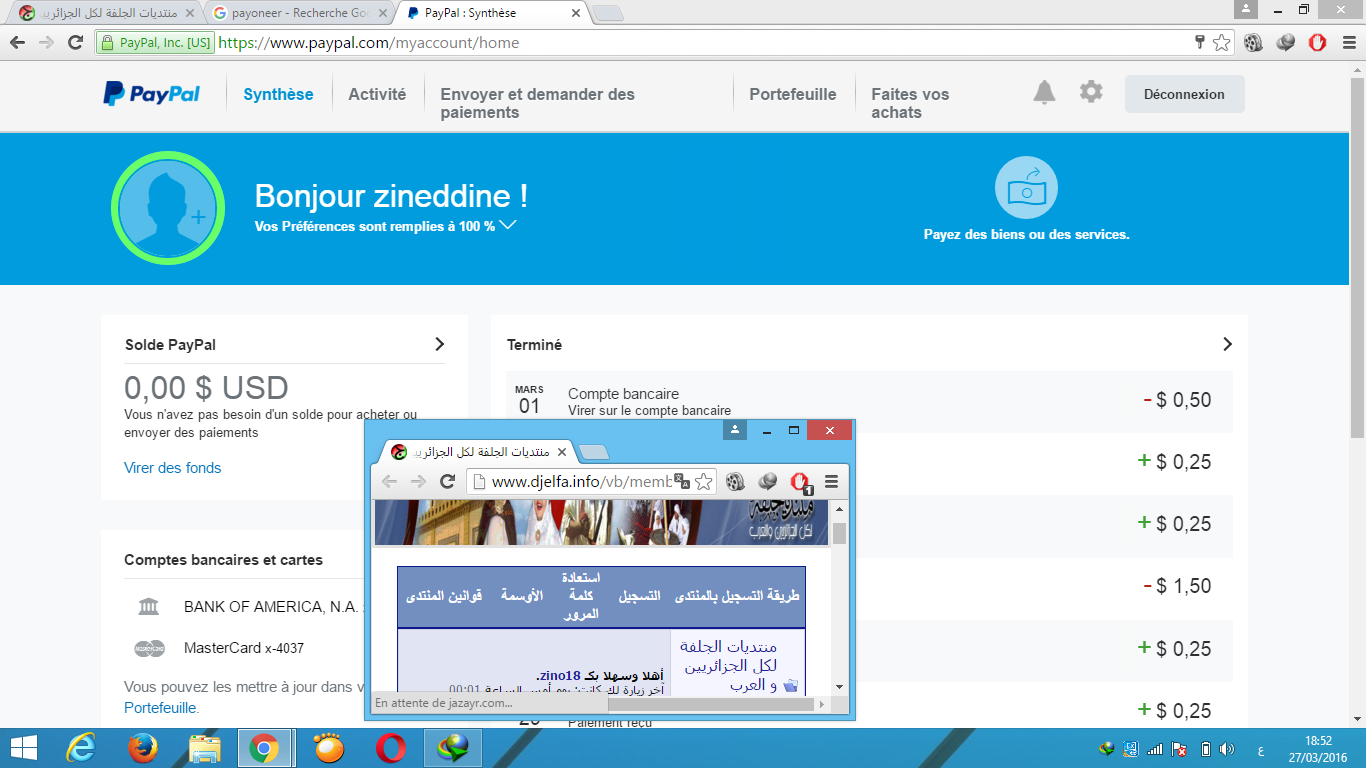Open main Chrome hamburger menu
1366x768 pixels.
[1347, 42]
